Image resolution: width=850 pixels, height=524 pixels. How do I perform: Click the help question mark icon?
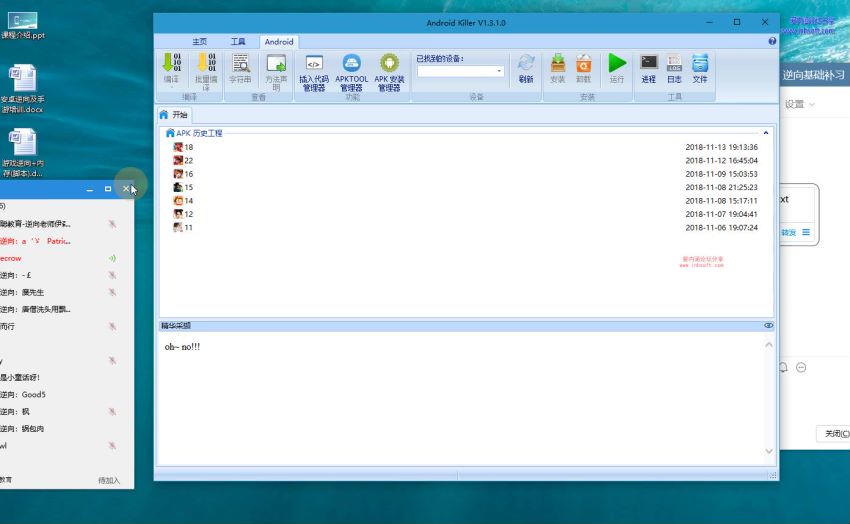click(x=772, y=41)
